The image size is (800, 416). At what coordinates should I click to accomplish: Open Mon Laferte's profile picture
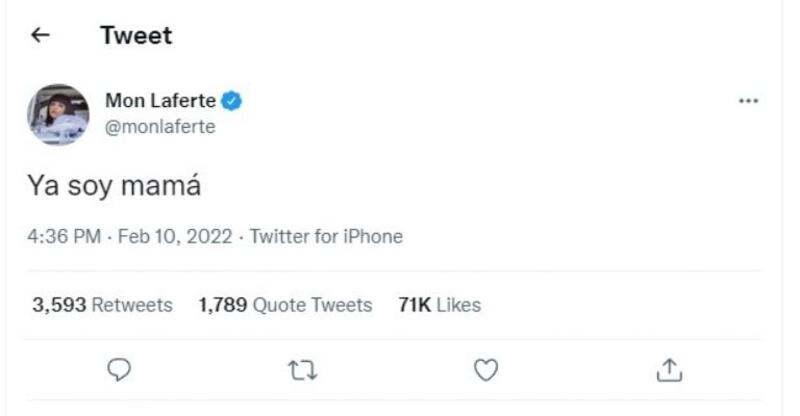click(x=58, y=114)
